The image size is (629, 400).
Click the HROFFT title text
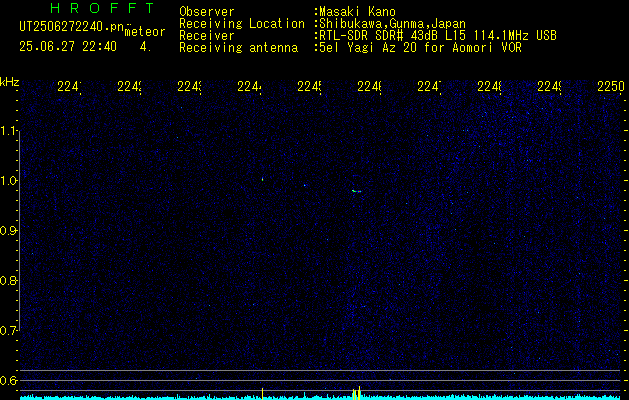point(102,8)
